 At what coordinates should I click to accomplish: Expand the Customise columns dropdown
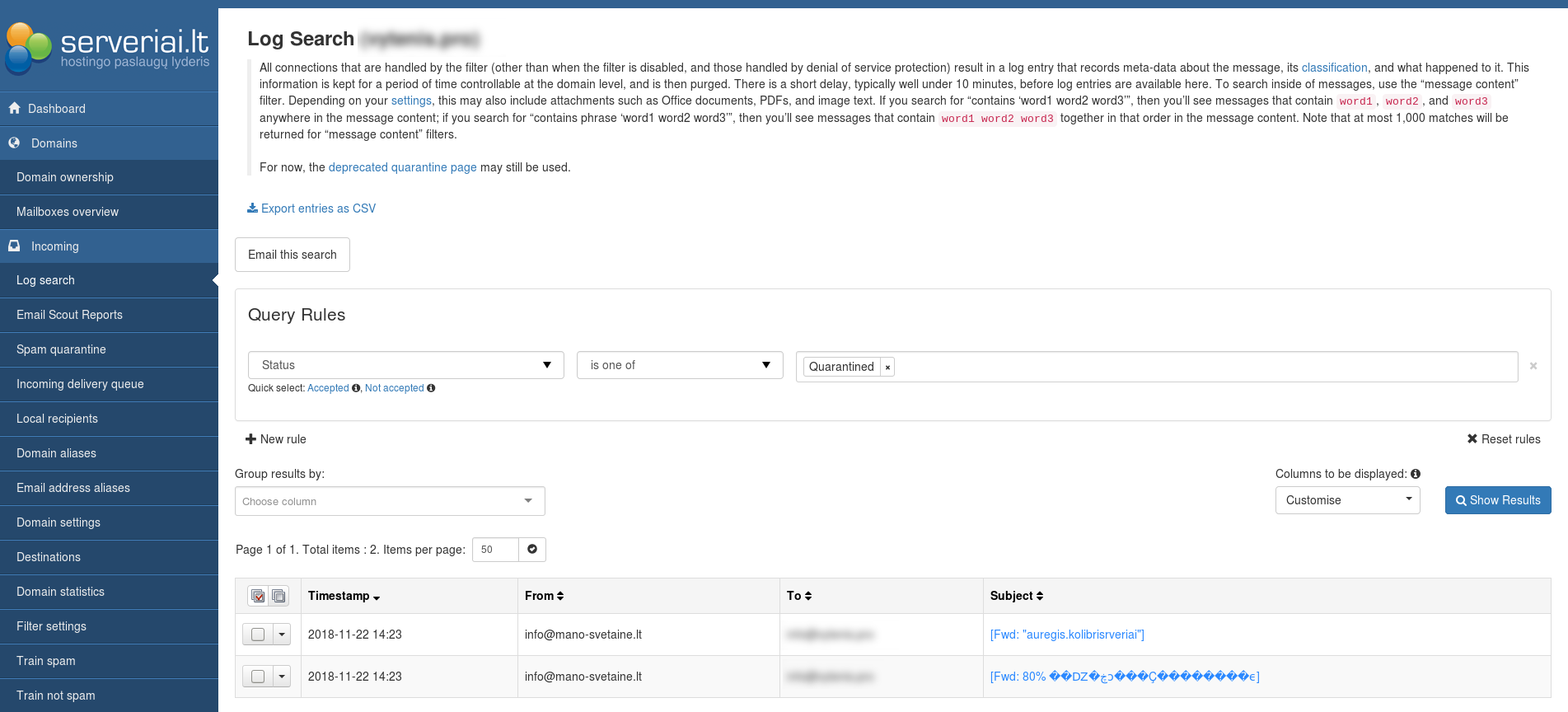point(1347,500)
